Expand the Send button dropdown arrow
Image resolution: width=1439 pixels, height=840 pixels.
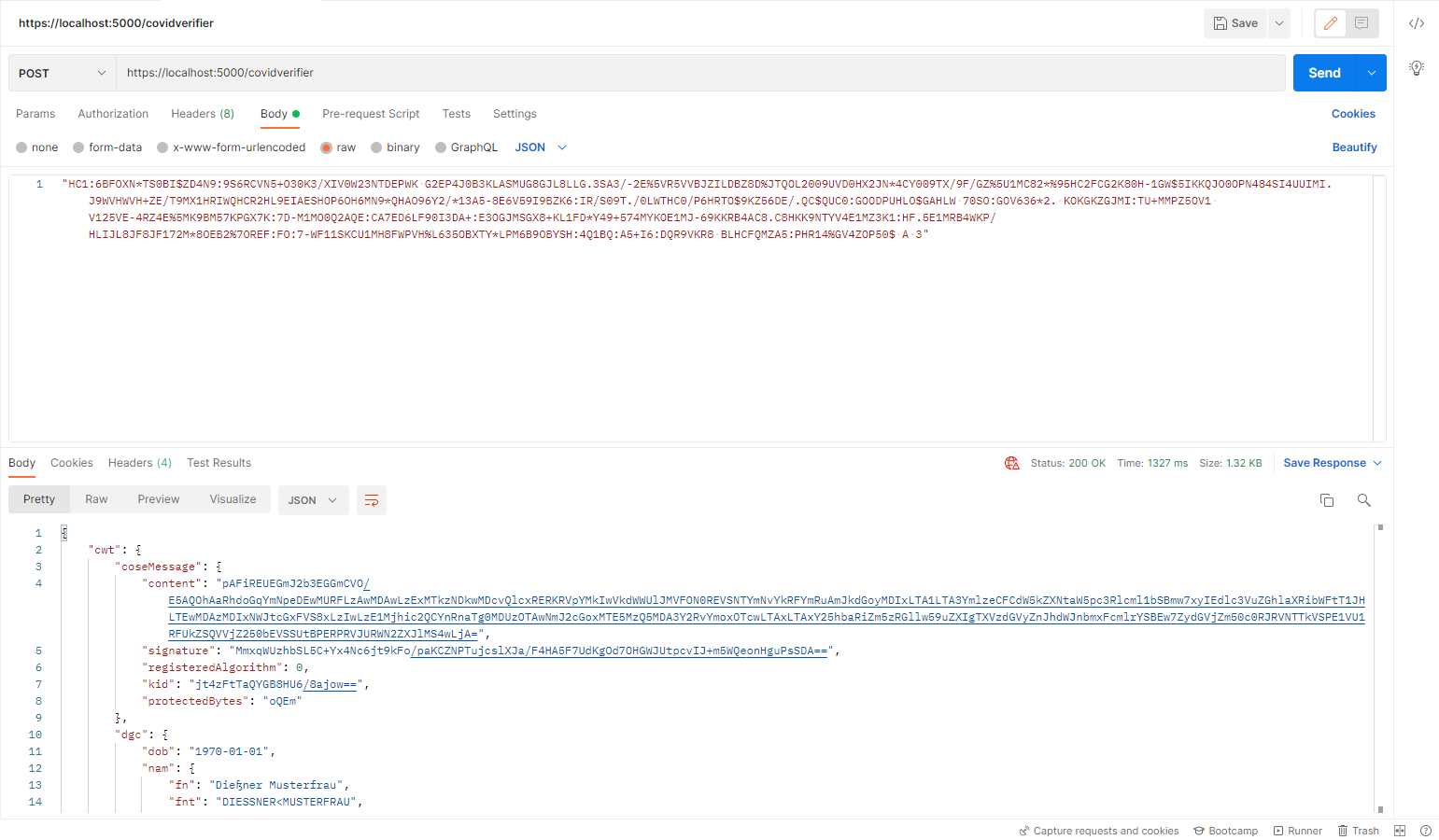[x=1371, y=73]
